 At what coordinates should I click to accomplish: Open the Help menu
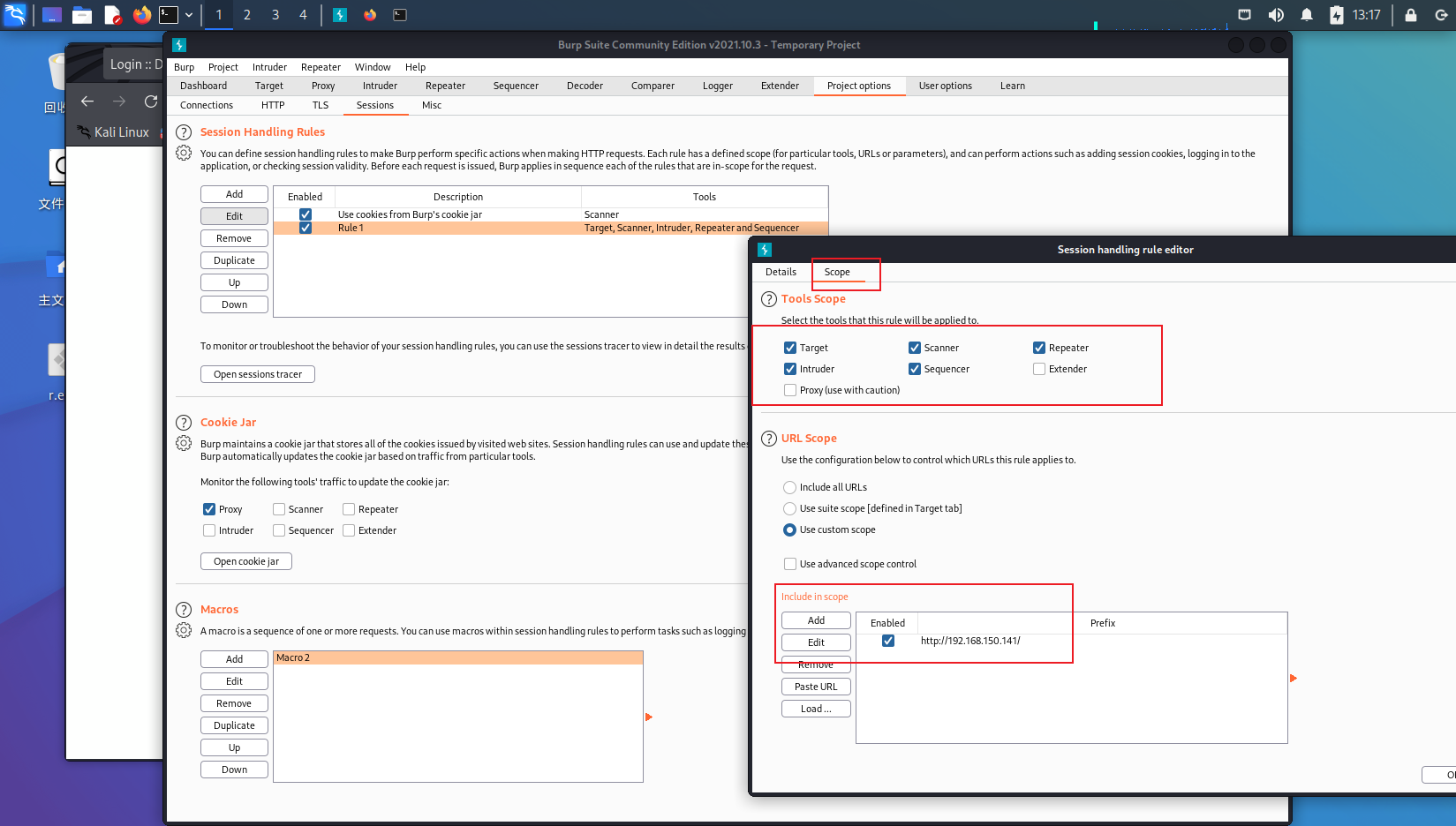coord(415,67)
